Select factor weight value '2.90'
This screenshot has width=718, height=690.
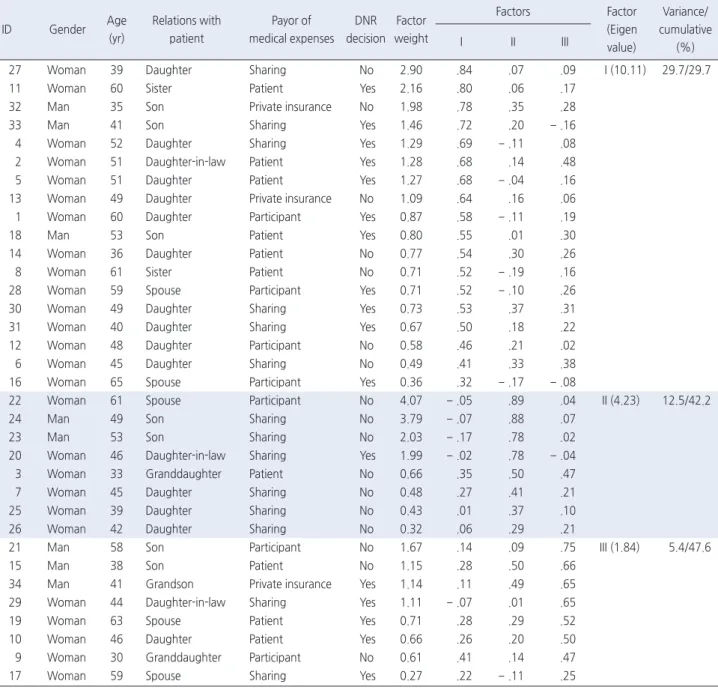(411, 70)
